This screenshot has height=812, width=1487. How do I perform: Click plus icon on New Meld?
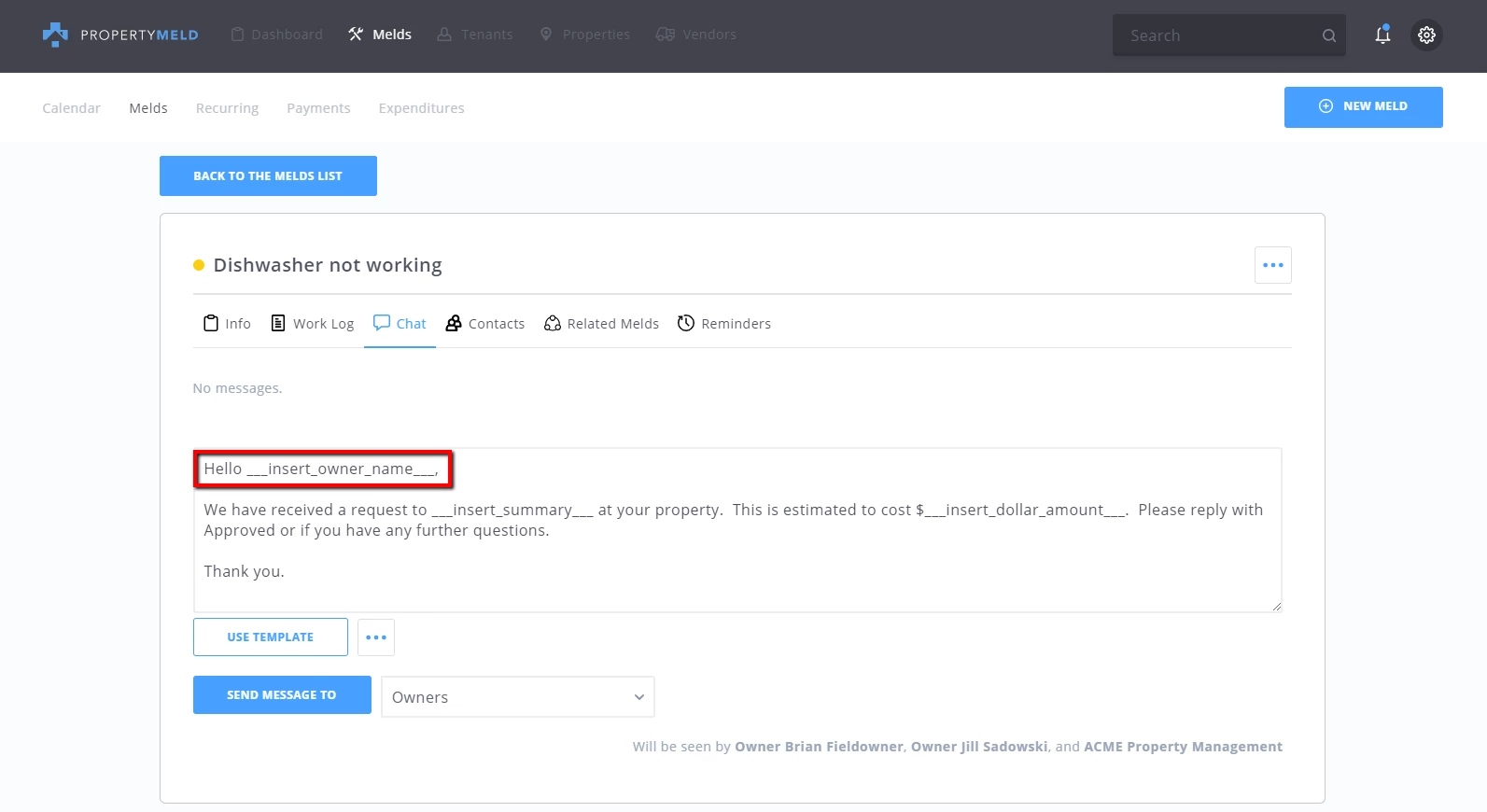coord(1326,106)
